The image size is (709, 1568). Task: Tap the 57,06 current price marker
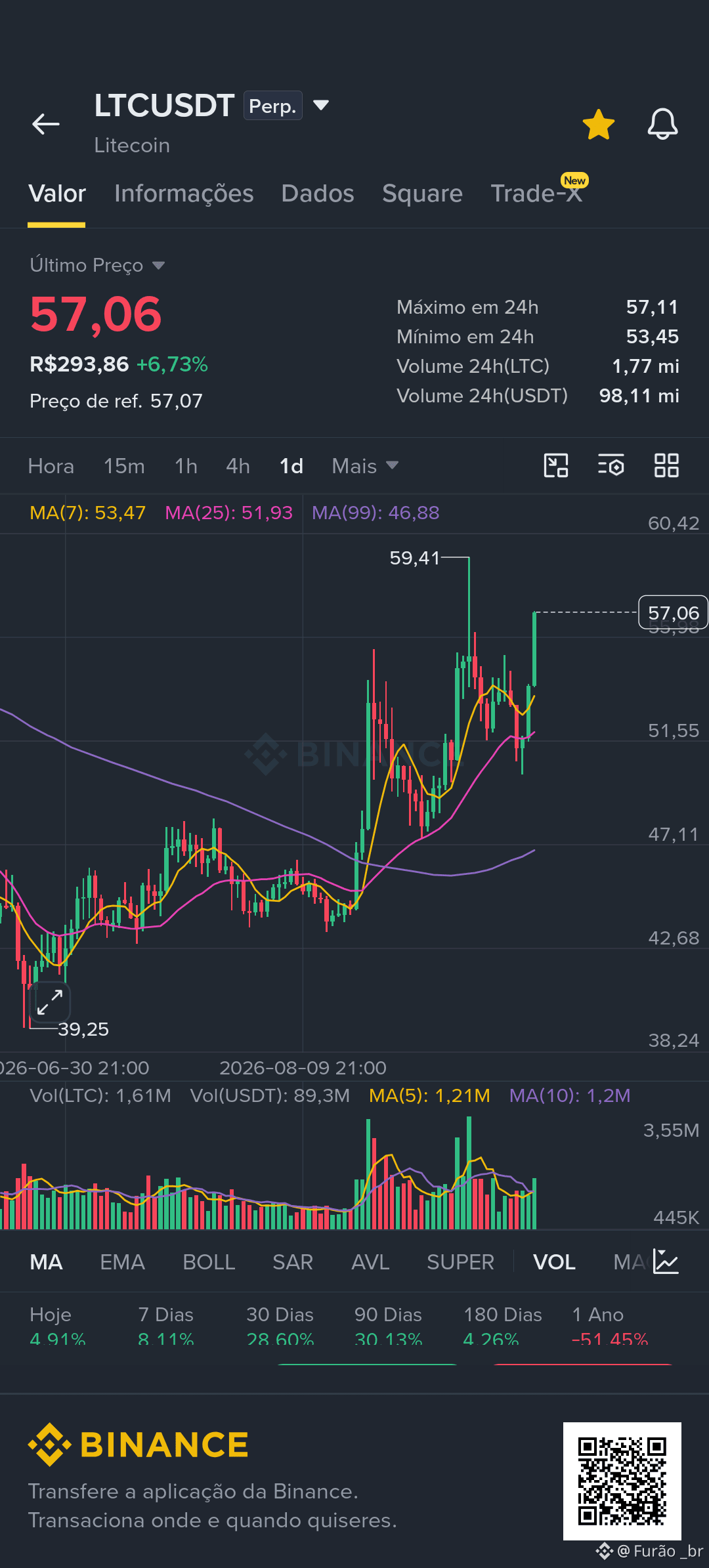pyautogui.click(x=674, y=612)
